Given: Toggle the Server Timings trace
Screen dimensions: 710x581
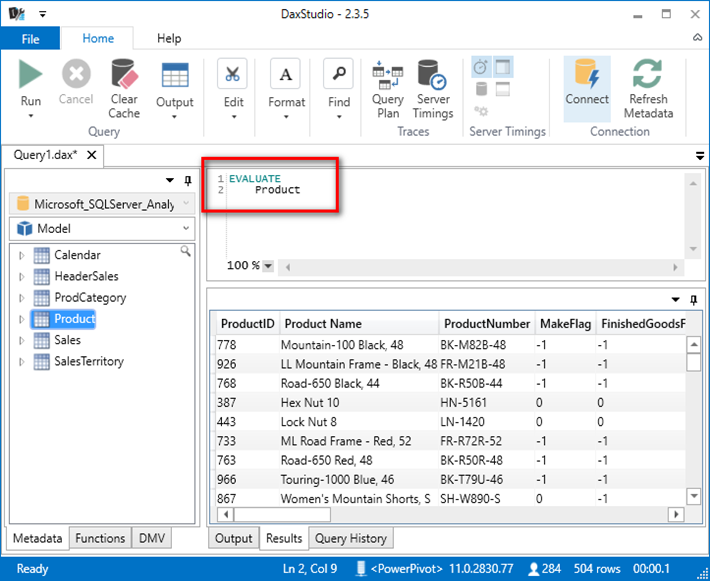Looking at the screenshot, I should pyautogui.click(x=433, y=89).
